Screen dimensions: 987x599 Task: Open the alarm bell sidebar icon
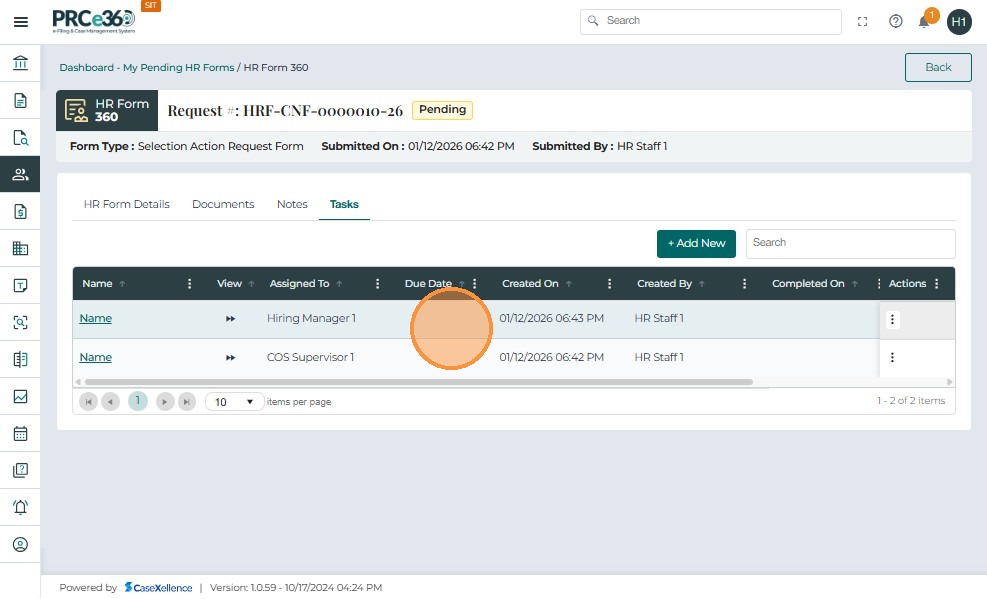coord(20,507)
